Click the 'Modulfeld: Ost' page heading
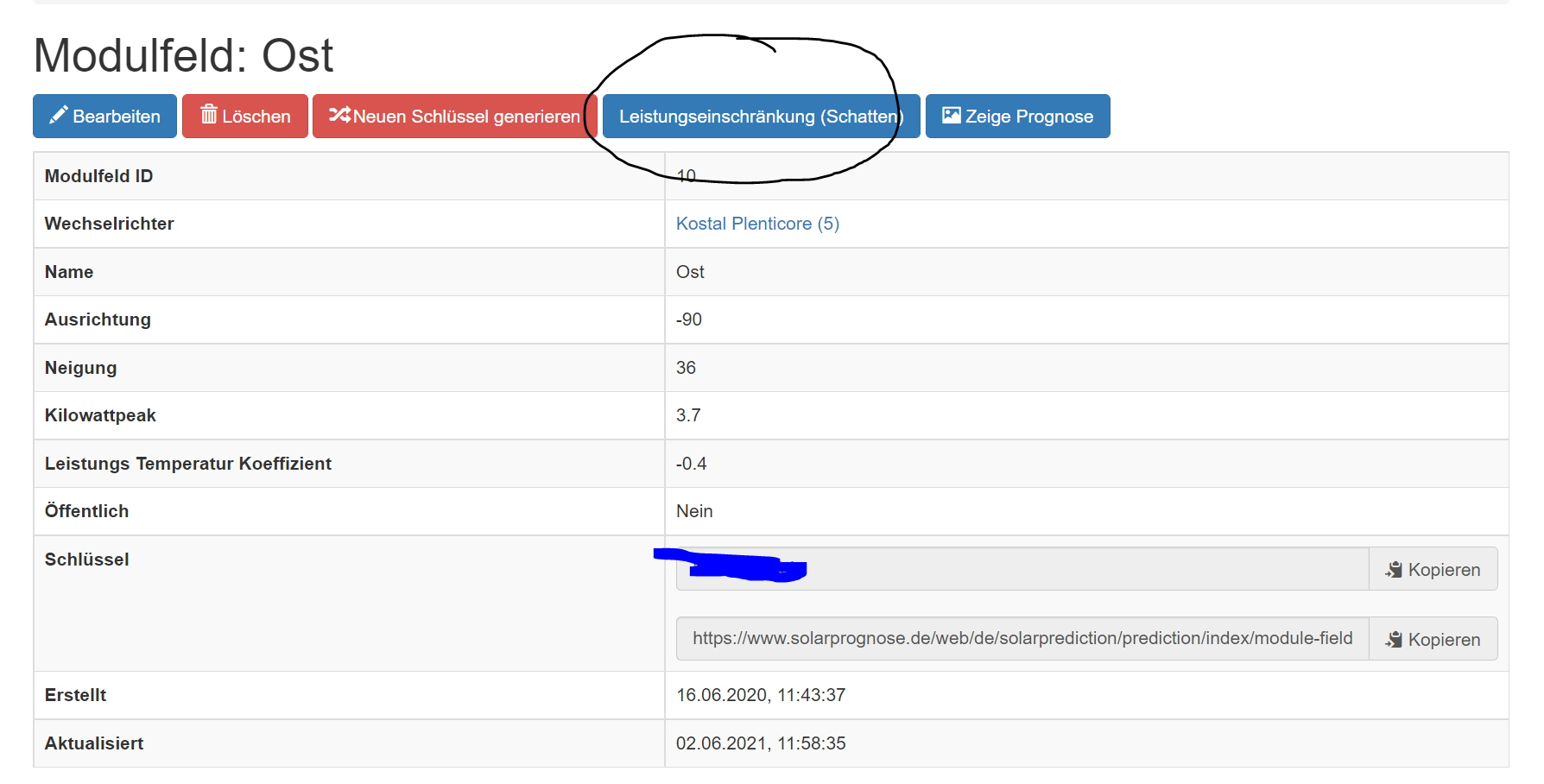1544x784 pixels. (183, 56)
